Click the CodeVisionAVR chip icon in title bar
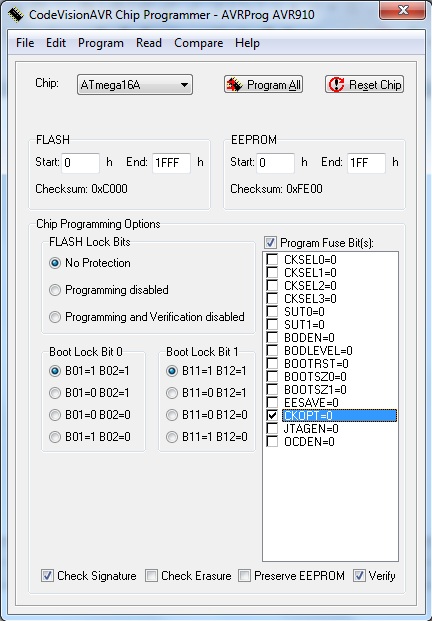 16,15
